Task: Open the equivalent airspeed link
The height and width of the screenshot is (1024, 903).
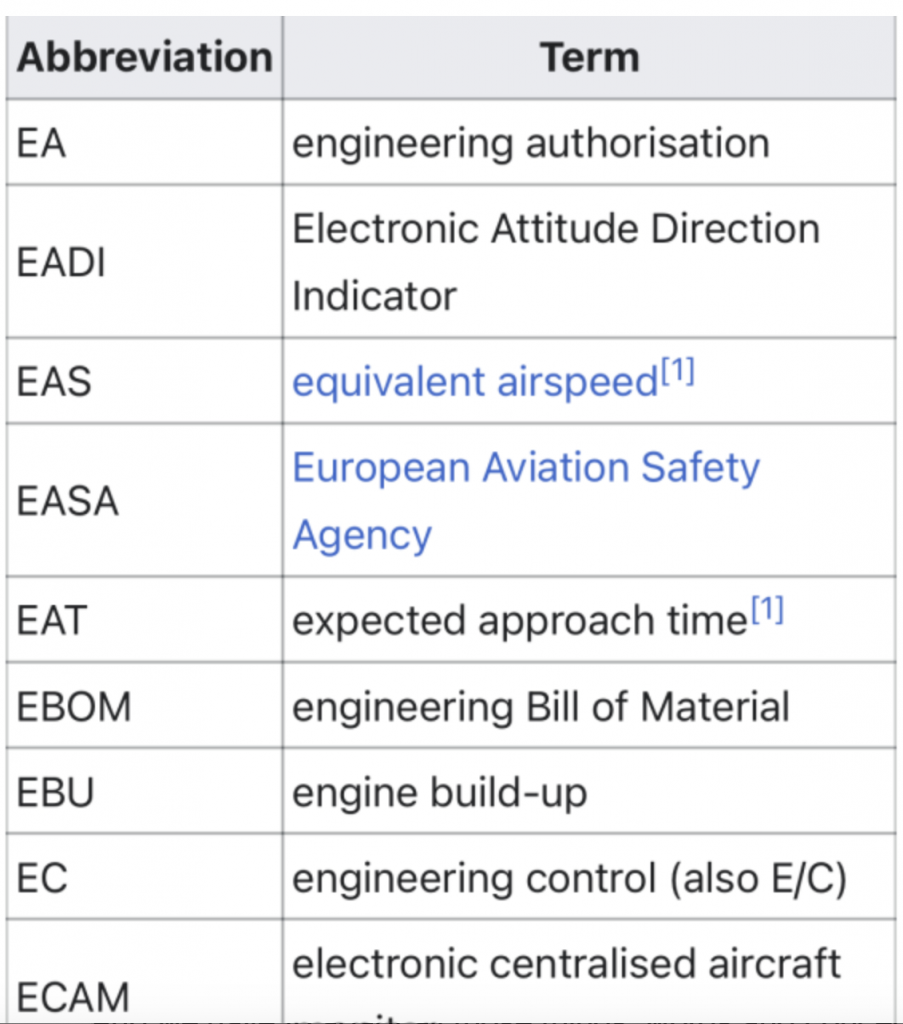Action: tap(475, 381)
